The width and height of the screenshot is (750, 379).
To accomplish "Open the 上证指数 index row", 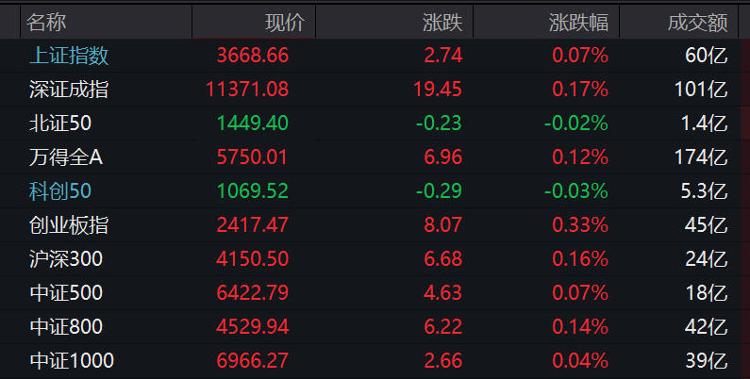I will pyautogui.click(x=375, y=56).
